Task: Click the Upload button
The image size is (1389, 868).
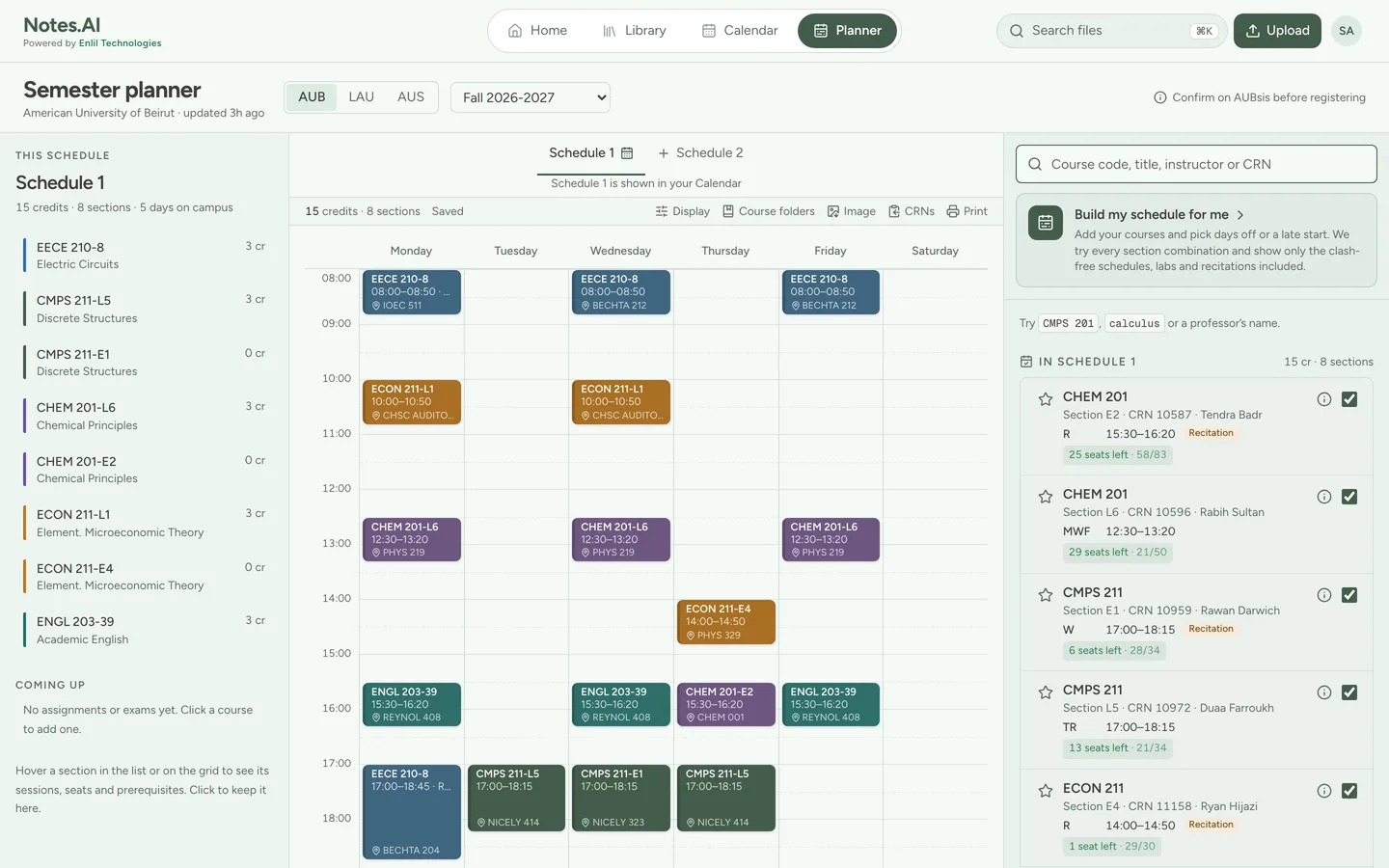Action: click(x=1277, y=31)
